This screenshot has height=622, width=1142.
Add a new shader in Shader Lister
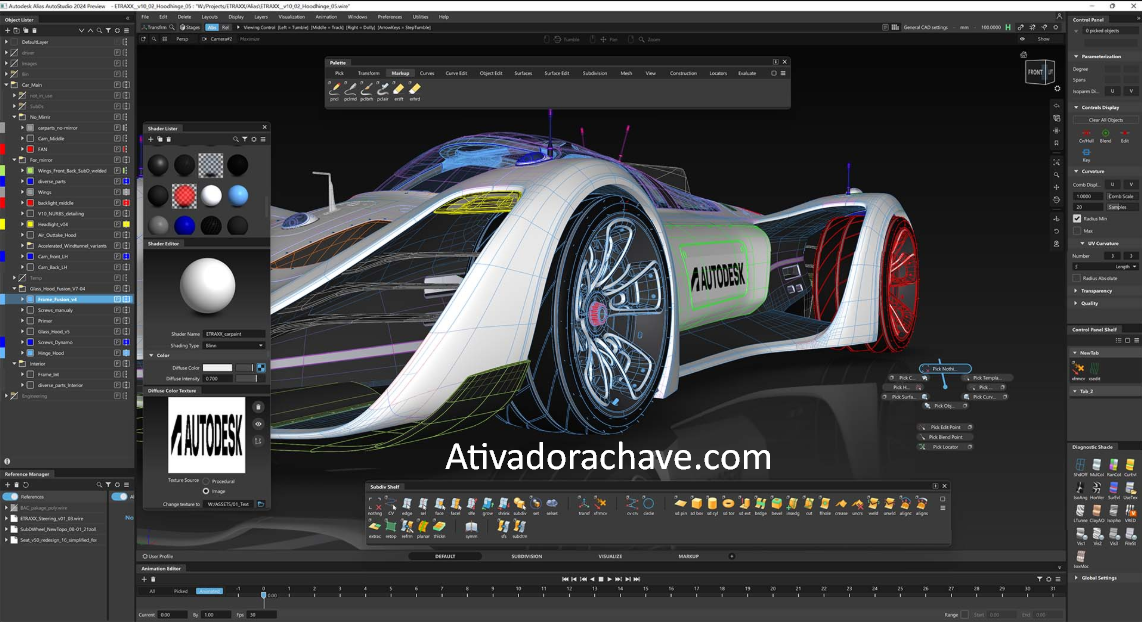pyautogui.click(x=151, y=139)
